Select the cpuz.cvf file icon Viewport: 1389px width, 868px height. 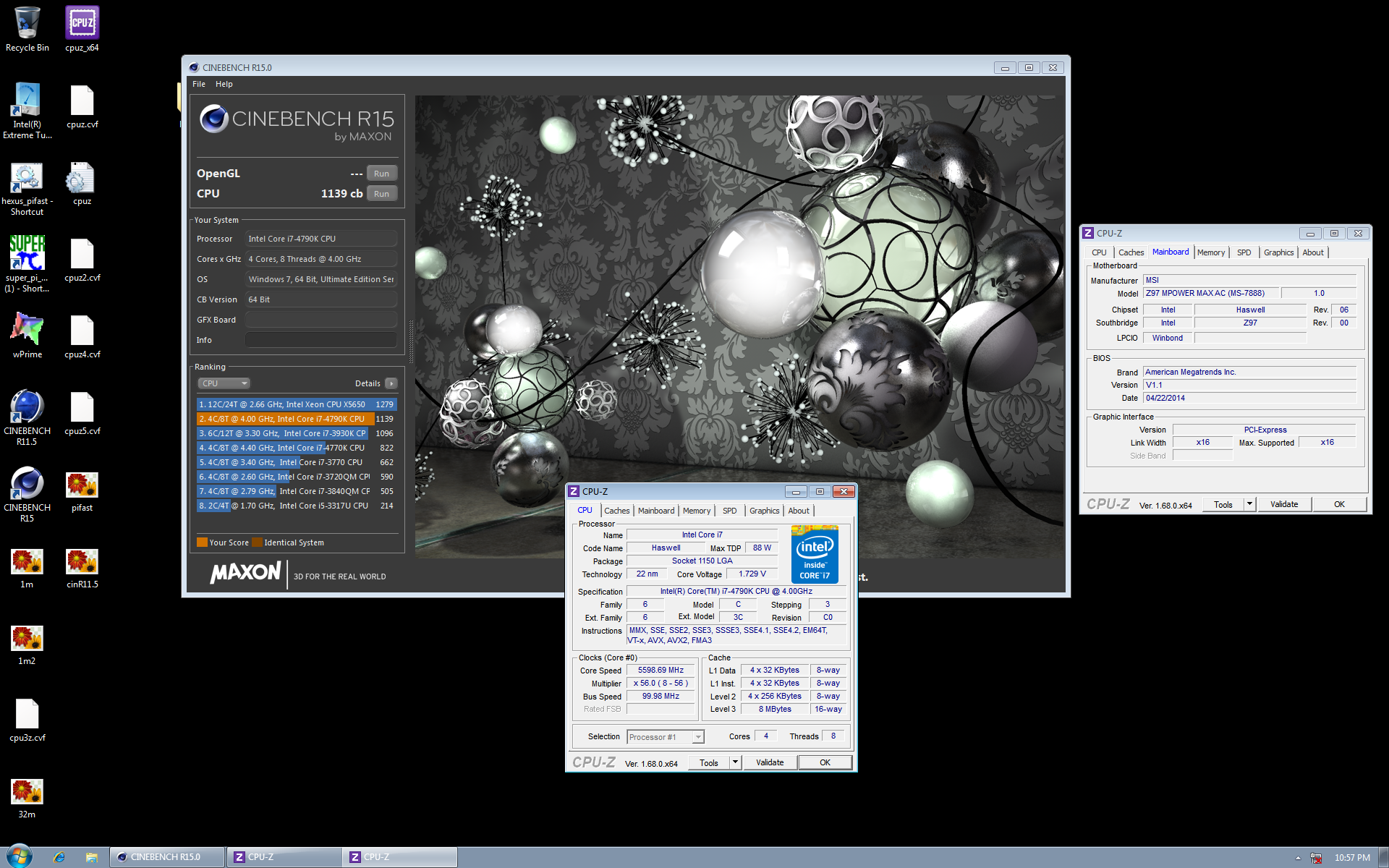[82, 106]
